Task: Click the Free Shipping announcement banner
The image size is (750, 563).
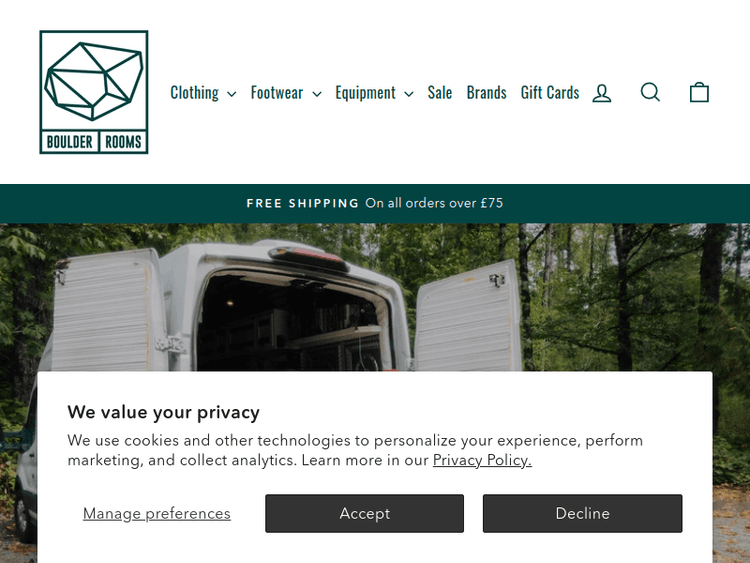Action: tap(375, 203)
